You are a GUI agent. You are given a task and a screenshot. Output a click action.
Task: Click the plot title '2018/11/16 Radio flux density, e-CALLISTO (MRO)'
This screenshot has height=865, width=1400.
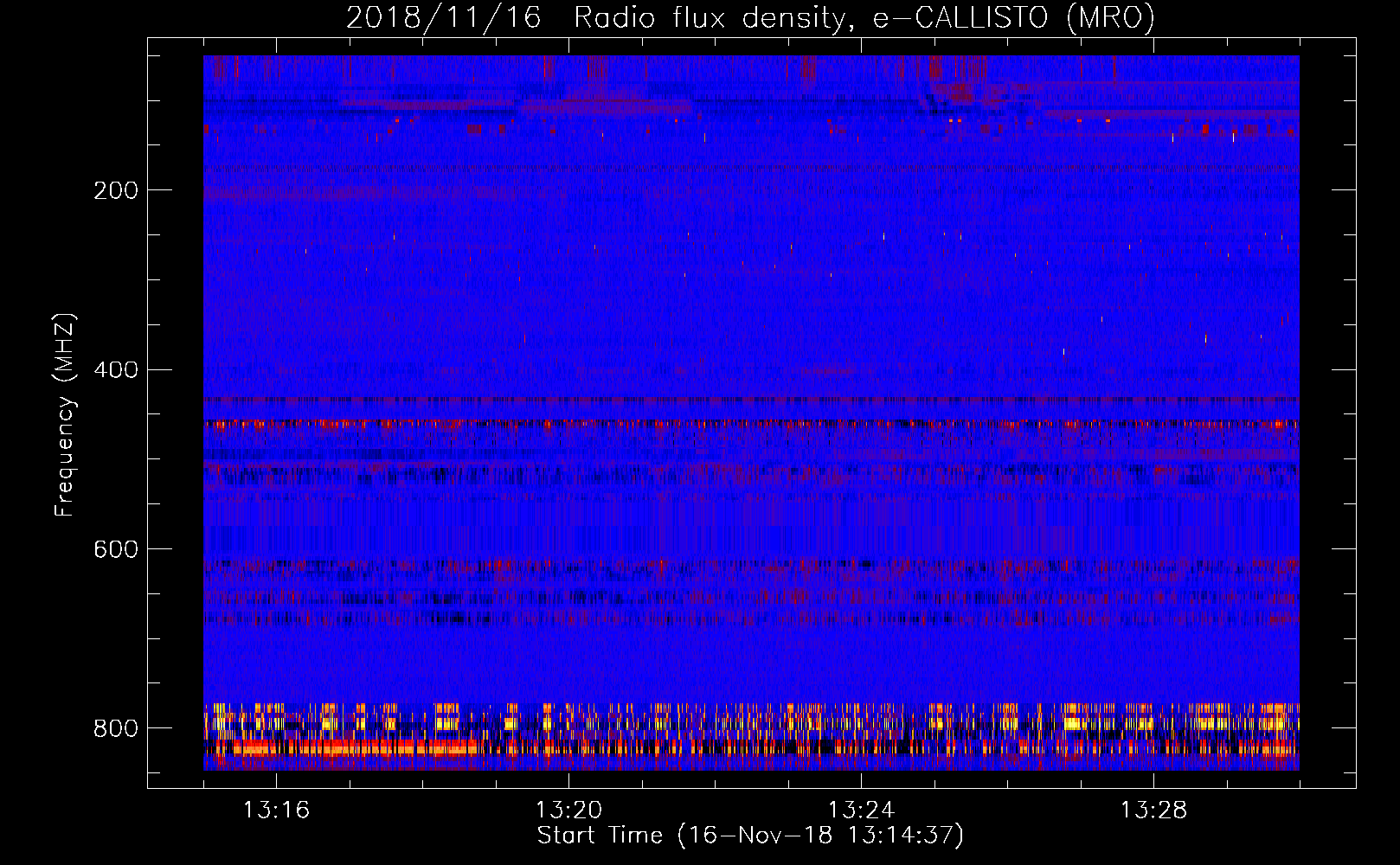(750, 17)
